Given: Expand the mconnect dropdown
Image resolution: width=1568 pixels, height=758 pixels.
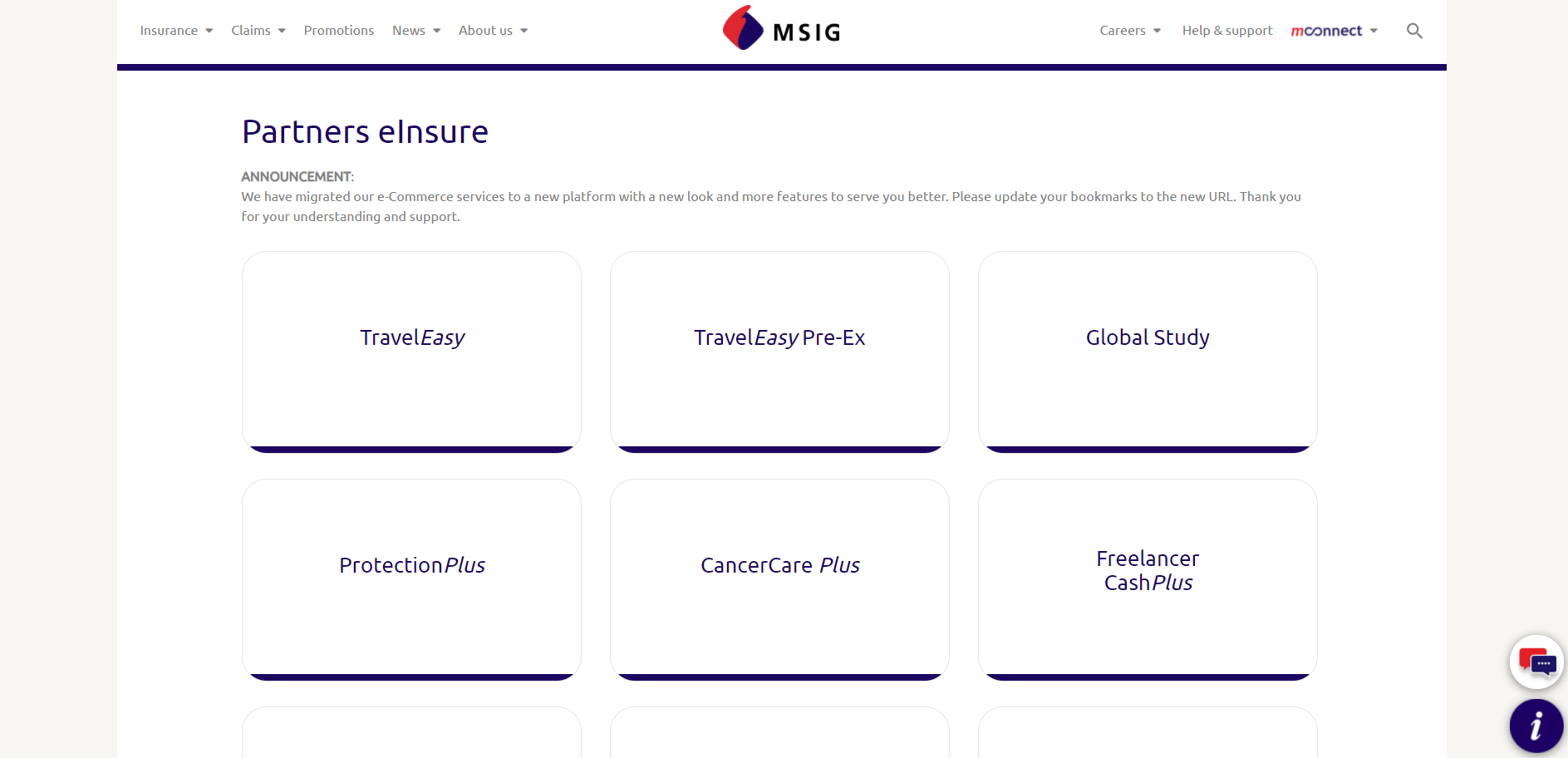Looking at the screenshot, I should [1334, 31].
